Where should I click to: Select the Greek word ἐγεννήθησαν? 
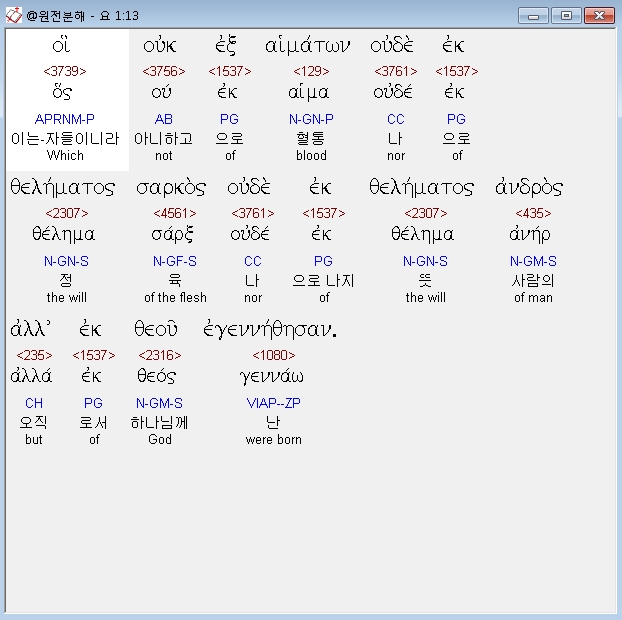click(x=270, y=330)
